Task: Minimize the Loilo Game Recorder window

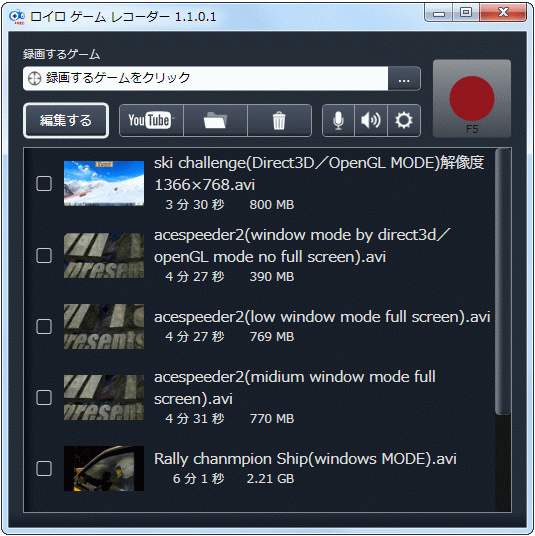Action: [x=439, y=13]
